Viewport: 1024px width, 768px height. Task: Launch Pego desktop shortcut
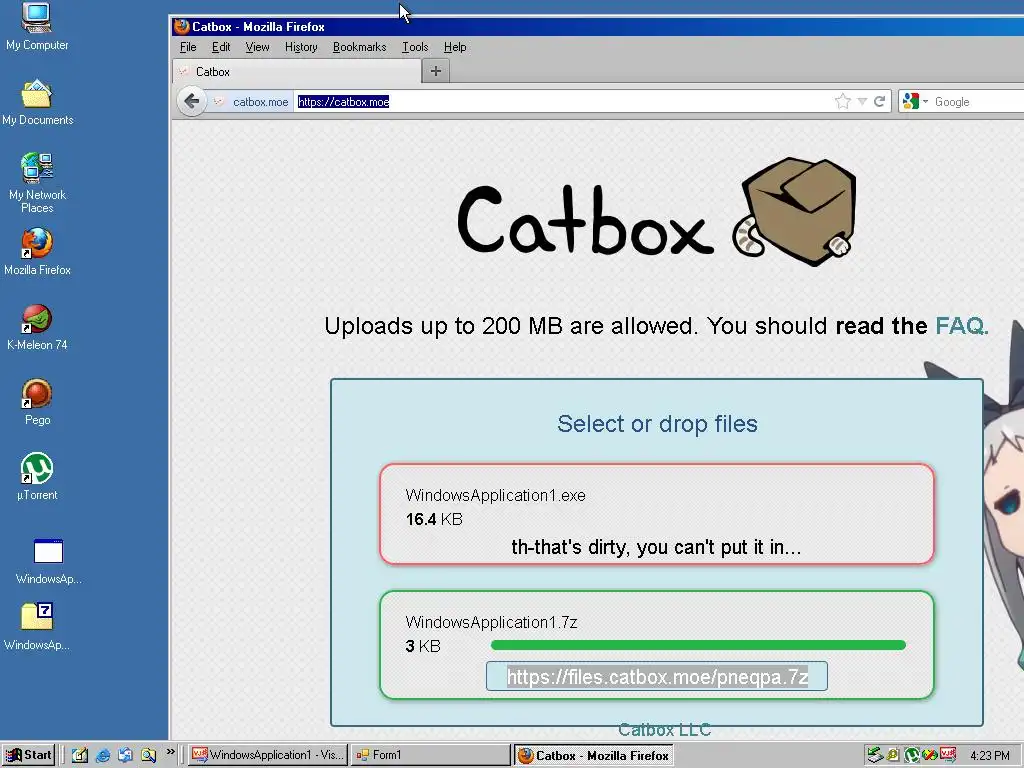[37, 402]
